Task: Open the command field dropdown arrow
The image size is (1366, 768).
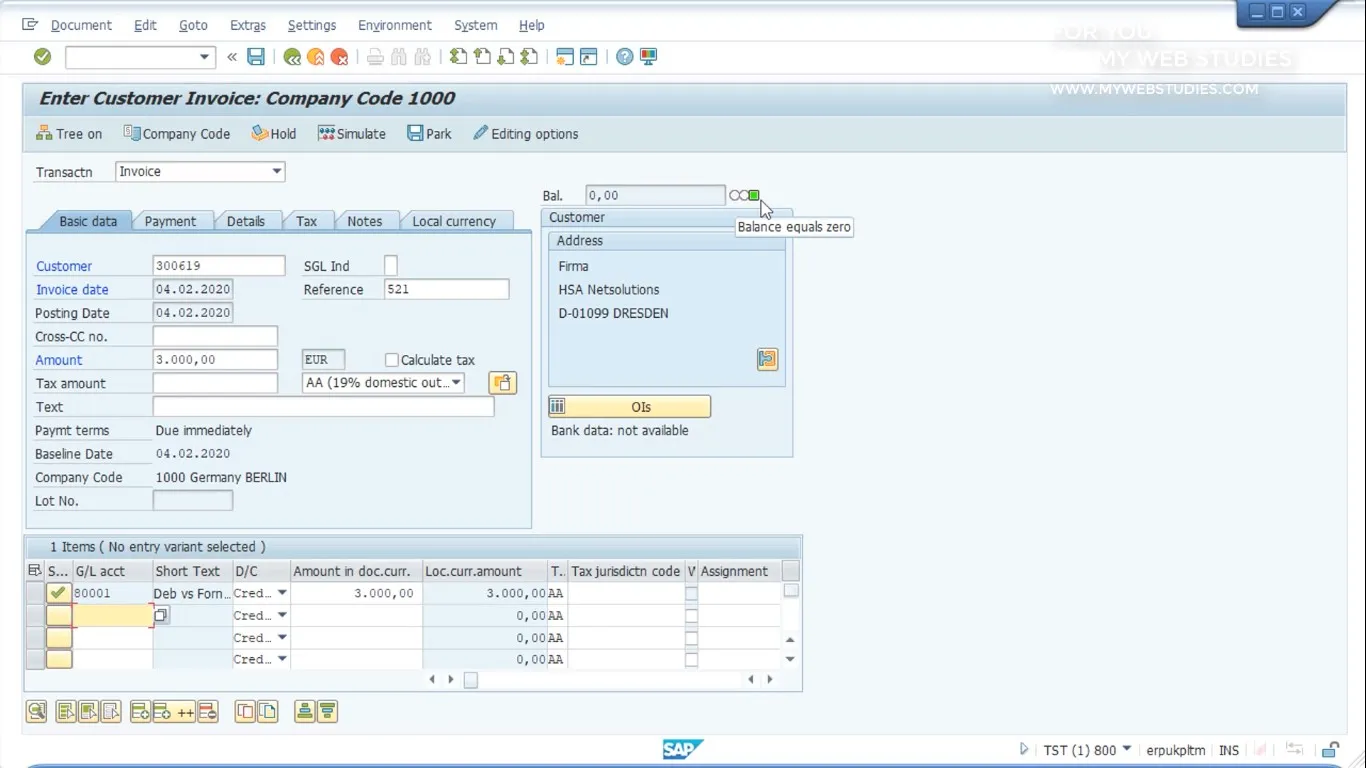Action: click(205, 57)
